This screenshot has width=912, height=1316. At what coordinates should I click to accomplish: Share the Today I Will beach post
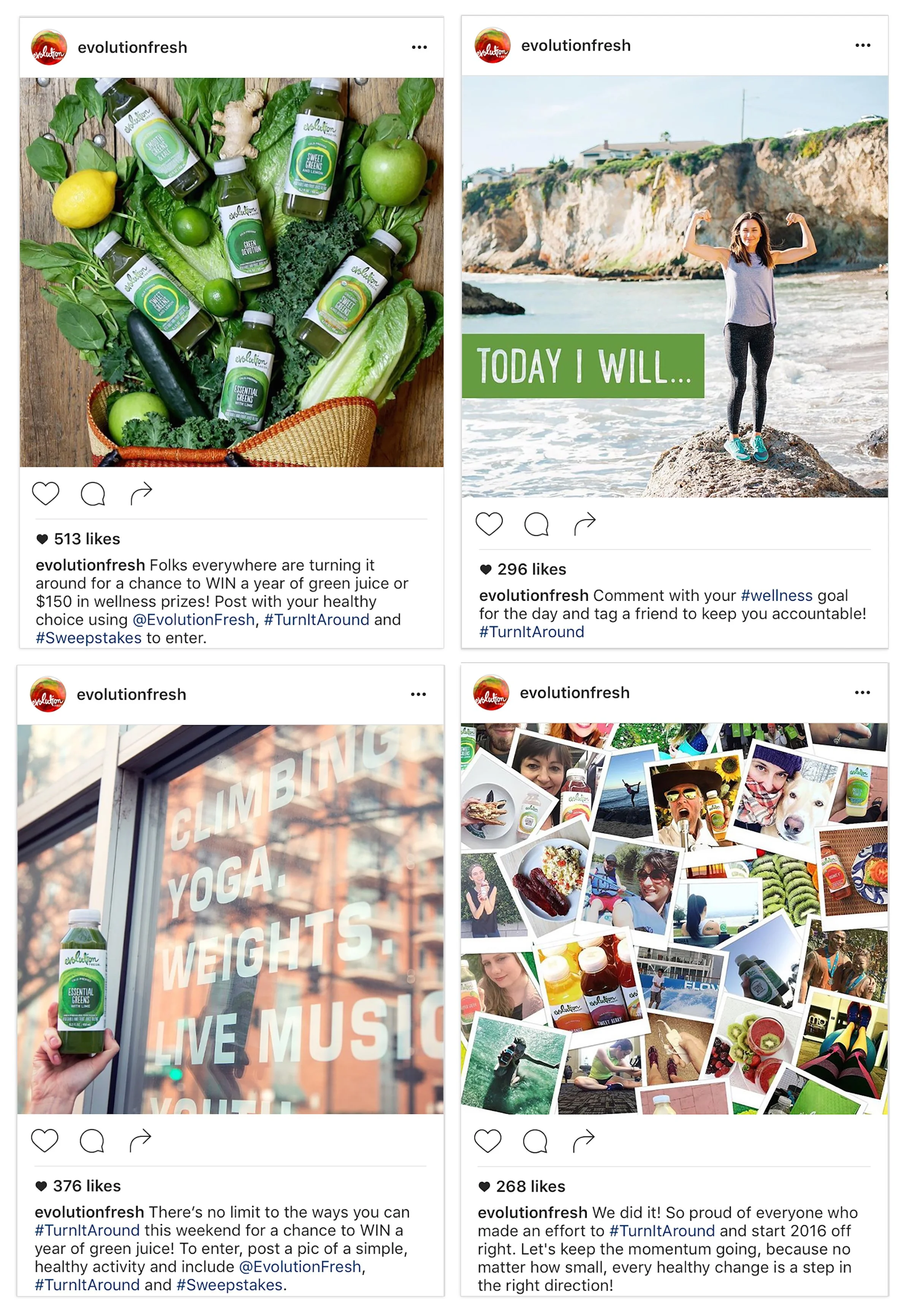(x=584, y=523)
